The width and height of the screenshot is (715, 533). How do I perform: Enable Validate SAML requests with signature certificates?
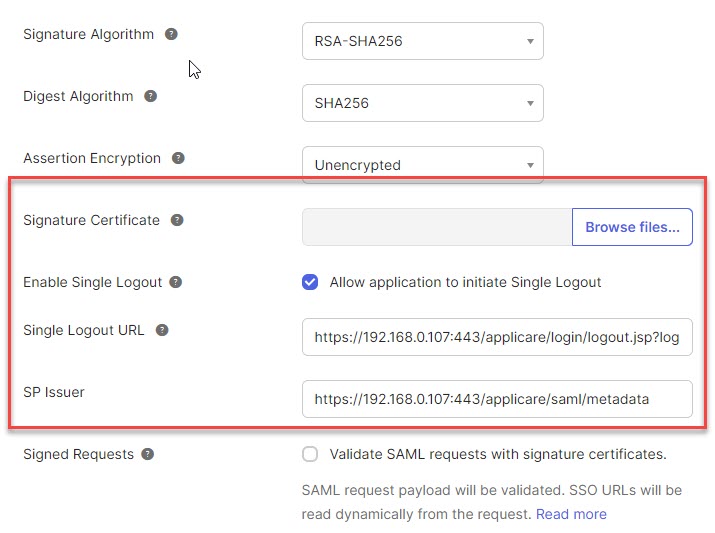point(310,454)
